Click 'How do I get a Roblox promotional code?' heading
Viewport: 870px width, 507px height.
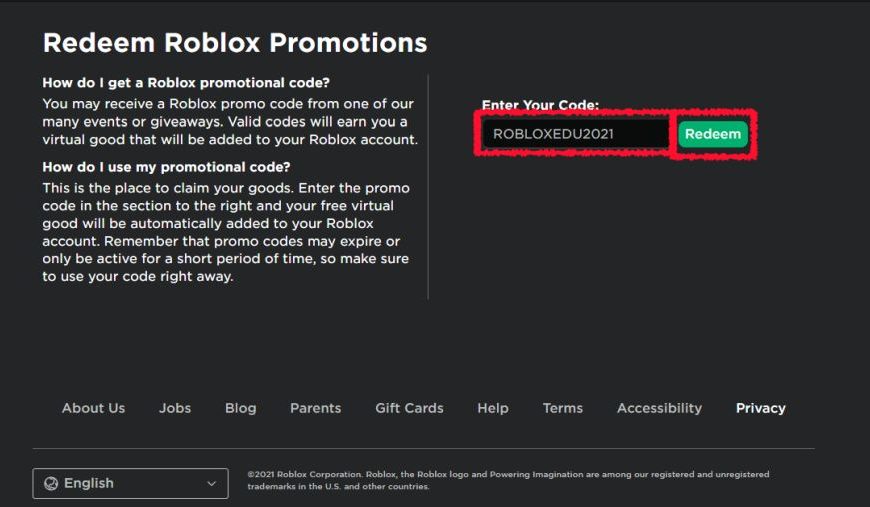pos(186,82)
